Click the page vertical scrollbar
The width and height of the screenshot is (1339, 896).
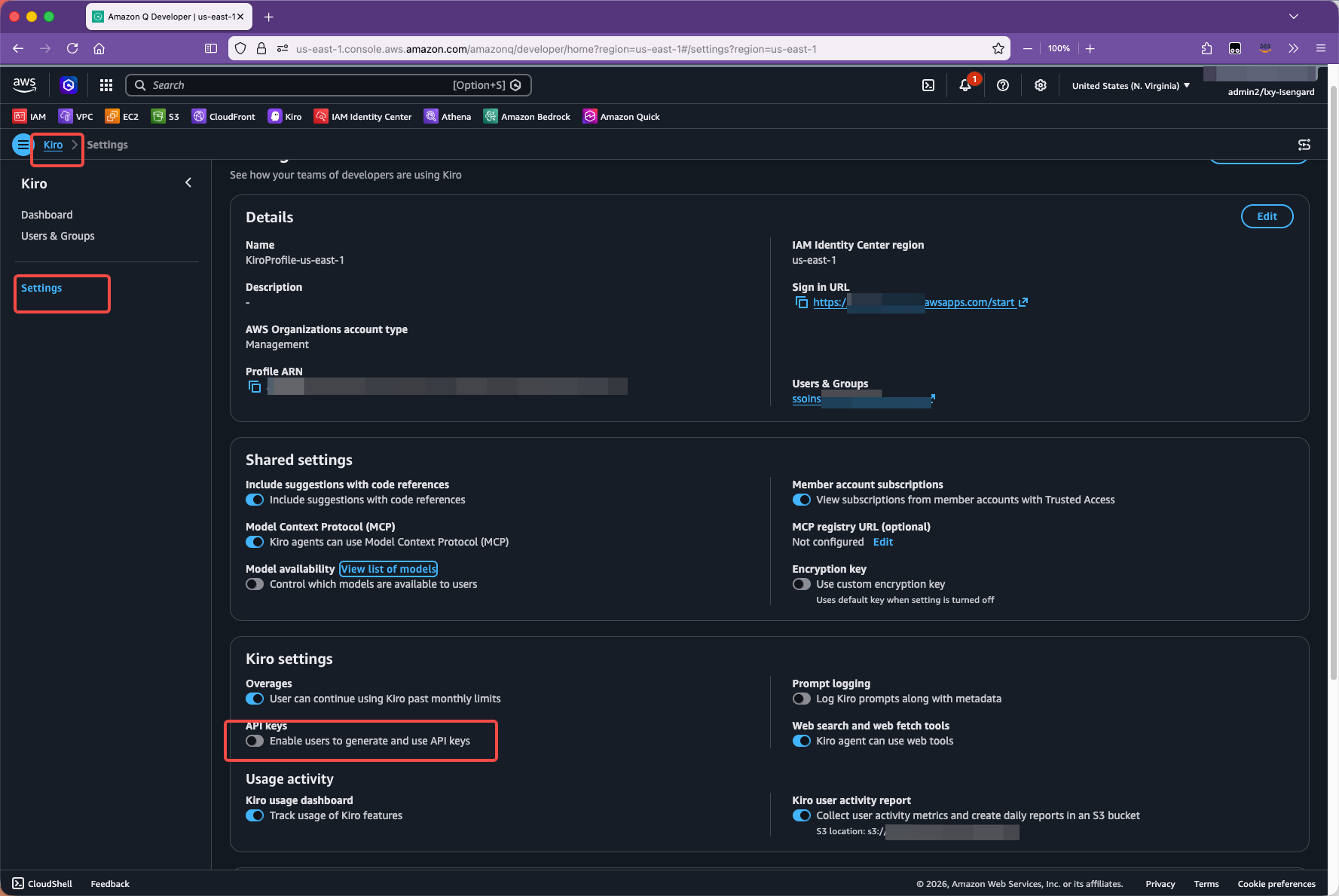(1332, 377)
